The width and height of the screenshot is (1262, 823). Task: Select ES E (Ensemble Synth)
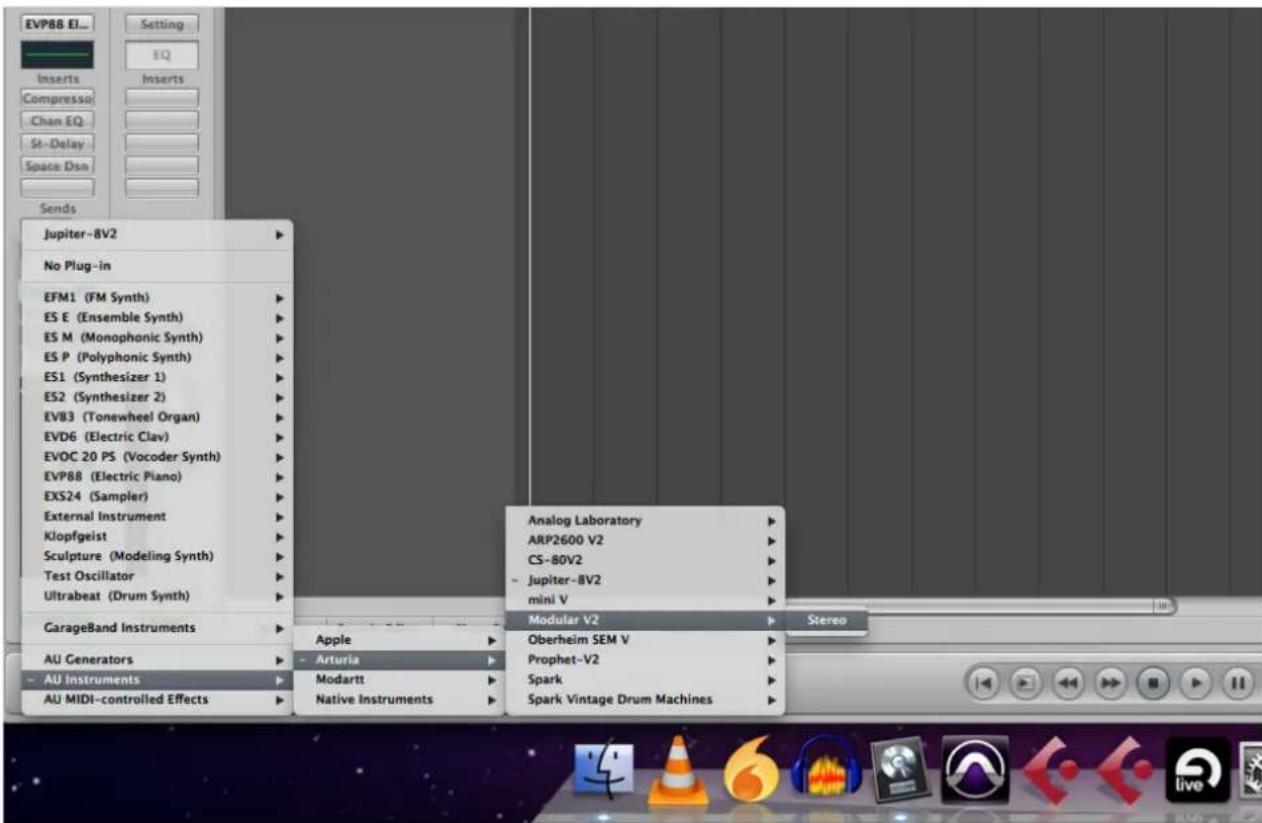click(x=157, y=317)
